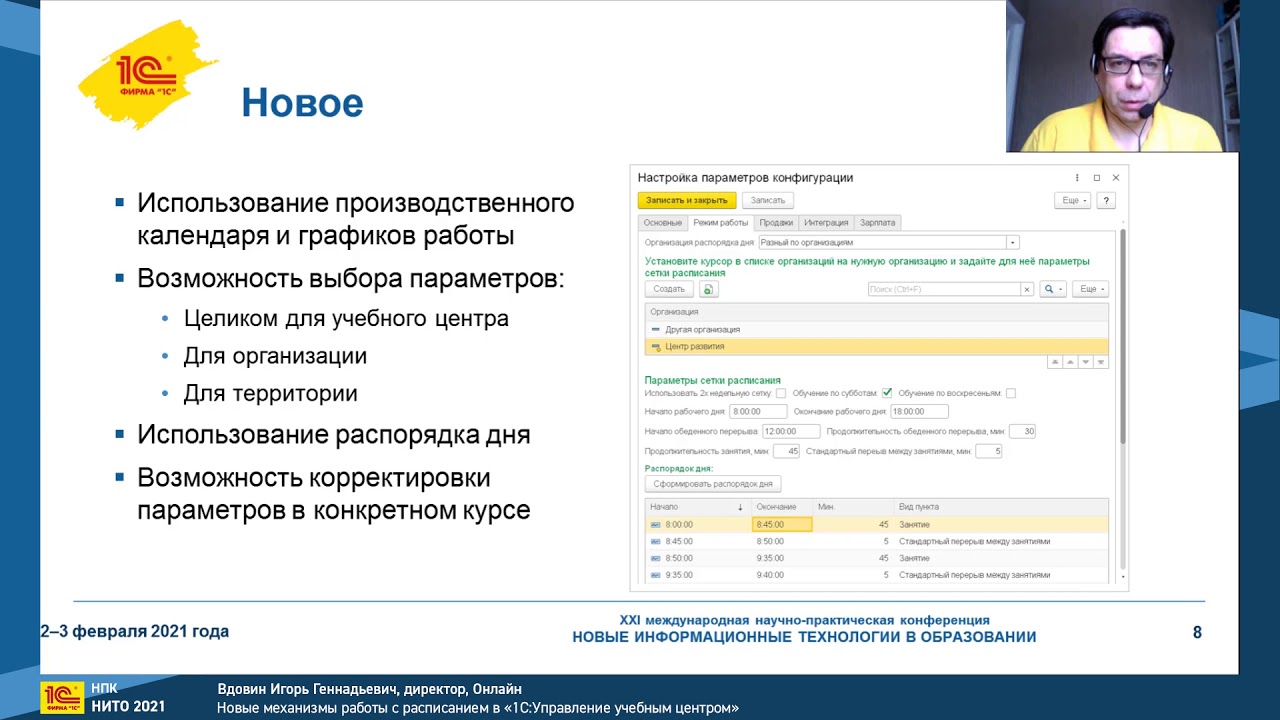Click the Окончание рабочего дня field 18:00:00
This screenshot has width=1280, height=720.
(x=919, y=411)
